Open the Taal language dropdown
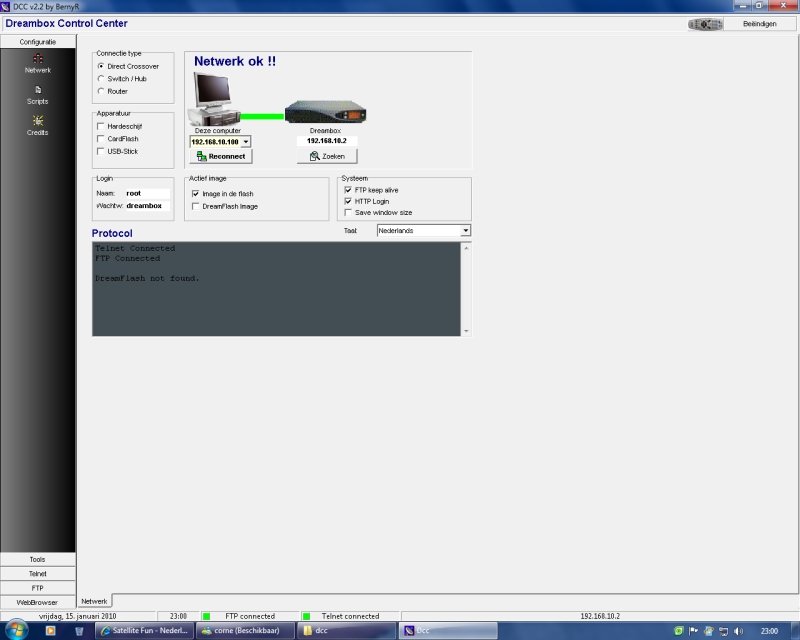Screen dimensions: 800x640 [465, 231]
